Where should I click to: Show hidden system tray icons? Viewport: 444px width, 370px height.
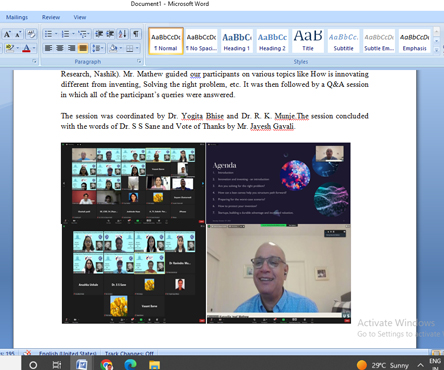tap(421, 365)
